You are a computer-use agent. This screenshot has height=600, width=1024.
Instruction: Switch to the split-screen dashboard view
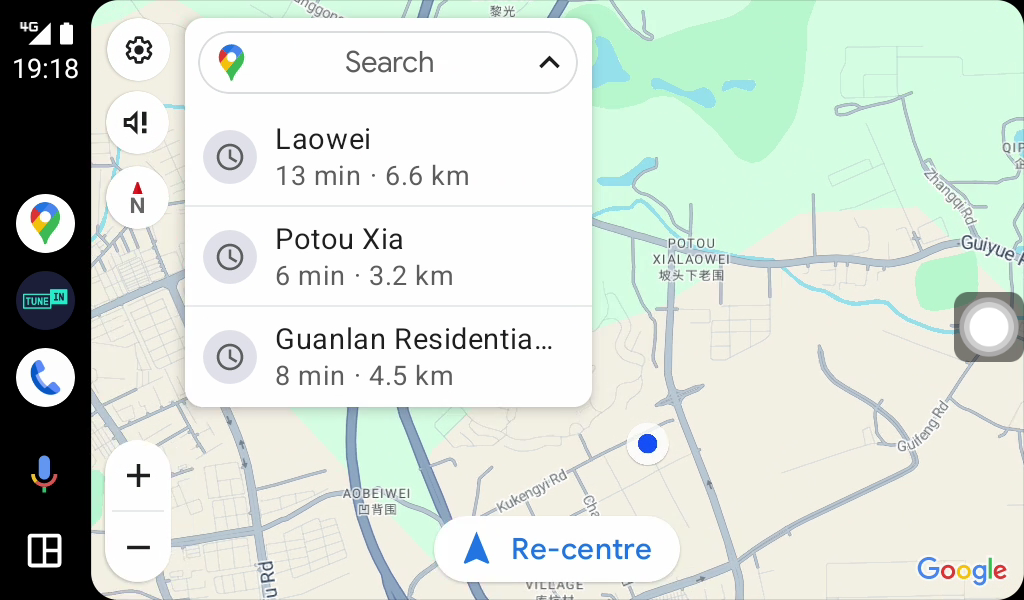click(44, 550)
